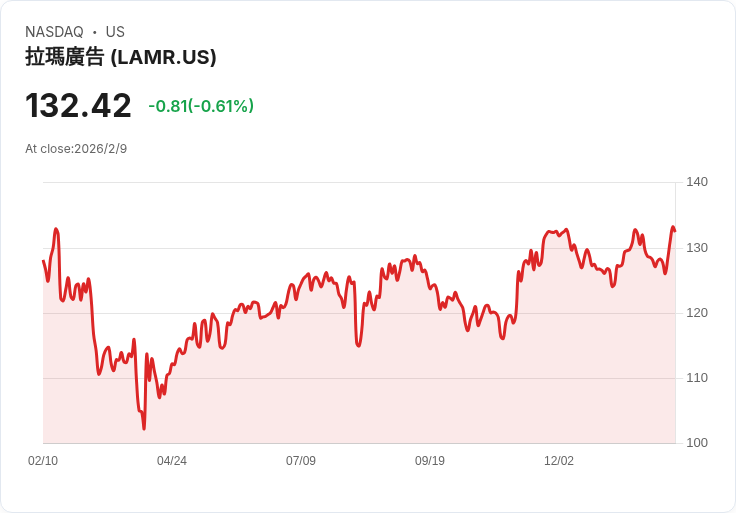Select the -0.81(-0.61%) price change text

coord(201,106)
